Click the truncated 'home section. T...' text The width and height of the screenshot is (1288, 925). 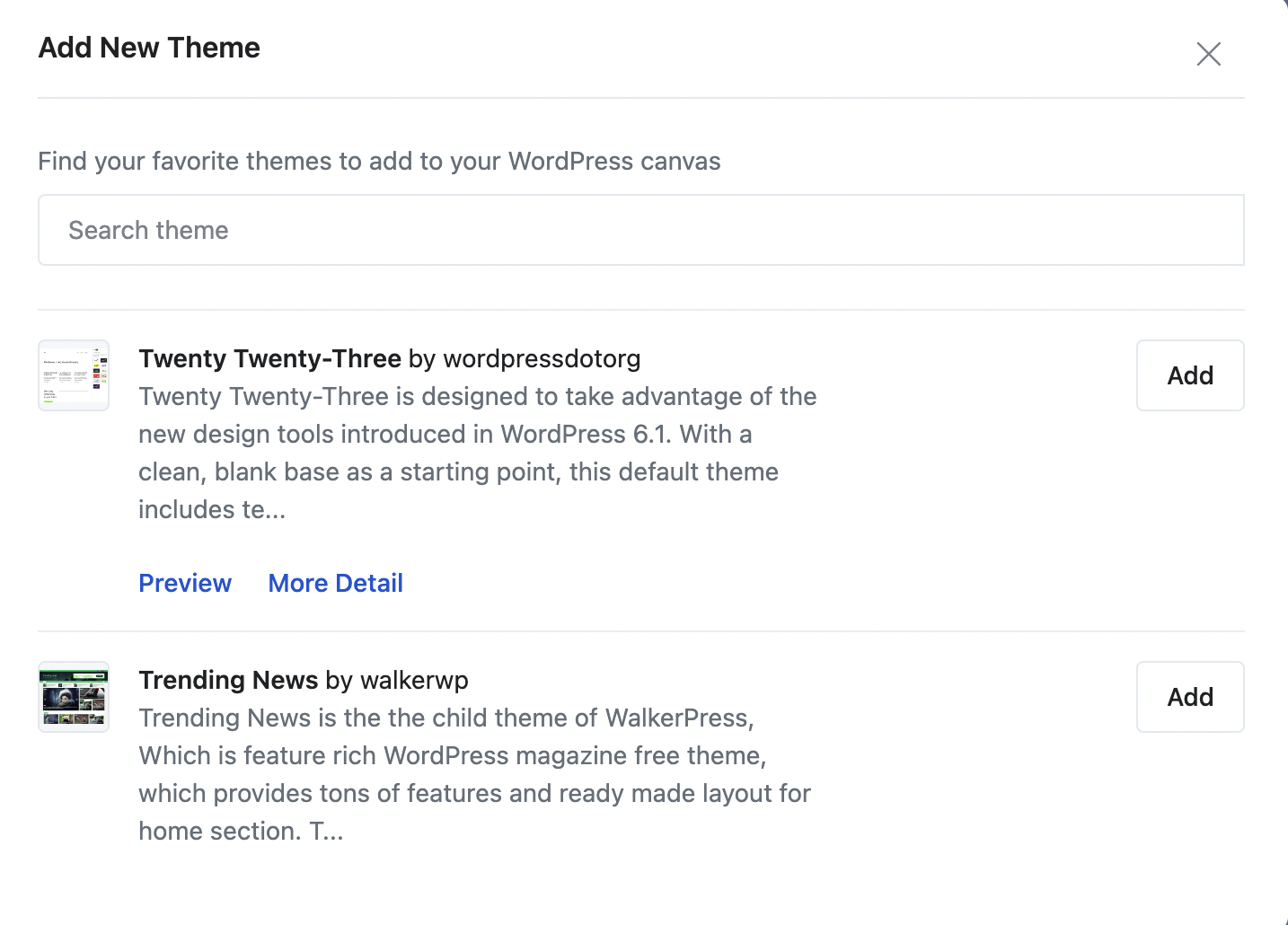click(241, 831)
